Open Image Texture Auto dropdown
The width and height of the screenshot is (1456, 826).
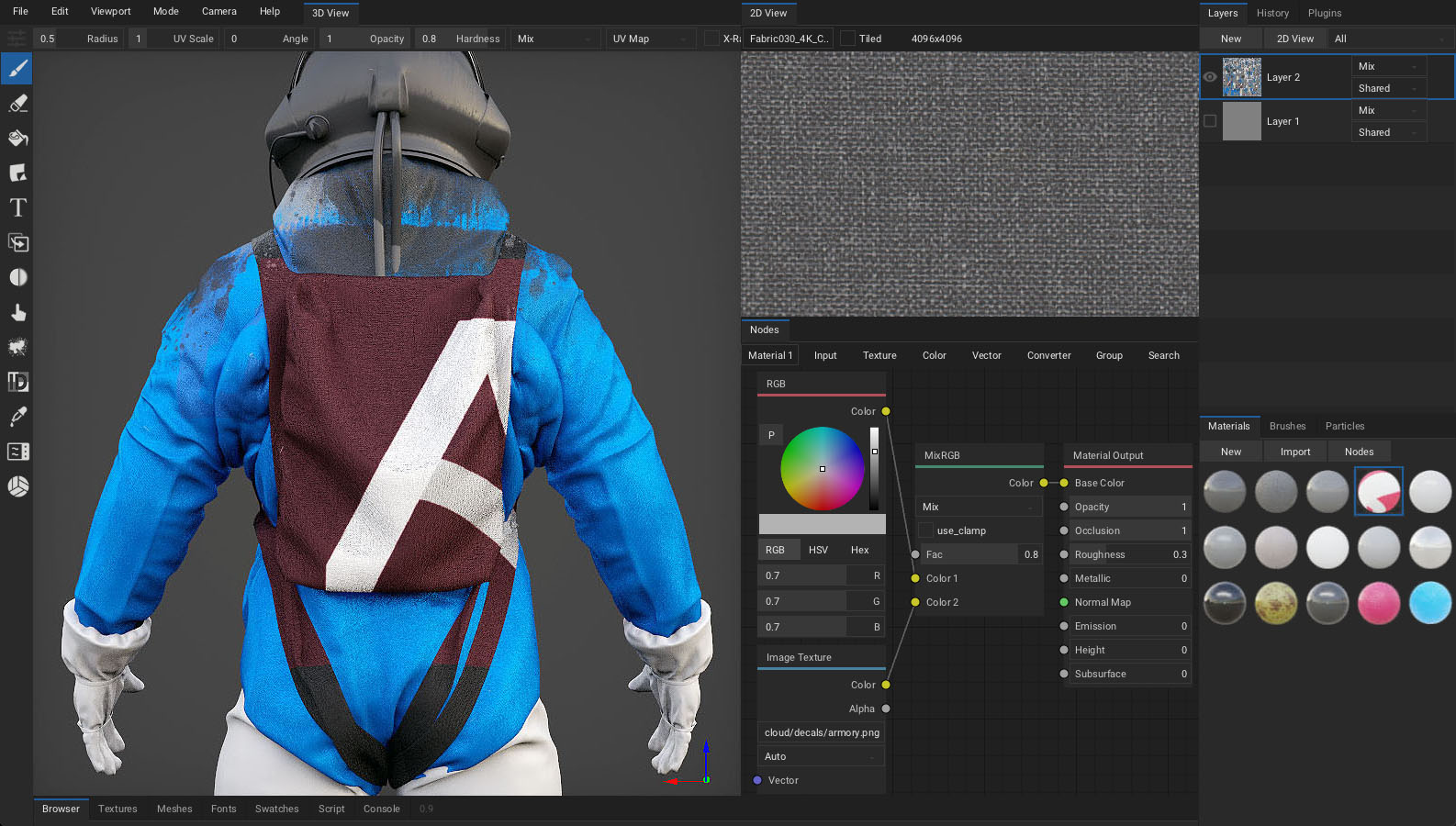pyautogui.click(x=820, y=756)
